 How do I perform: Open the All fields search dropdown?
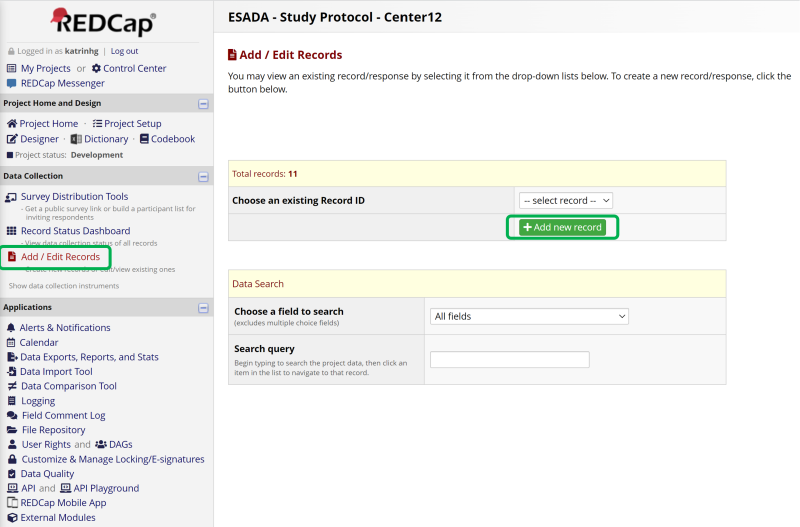coord(528,316)
